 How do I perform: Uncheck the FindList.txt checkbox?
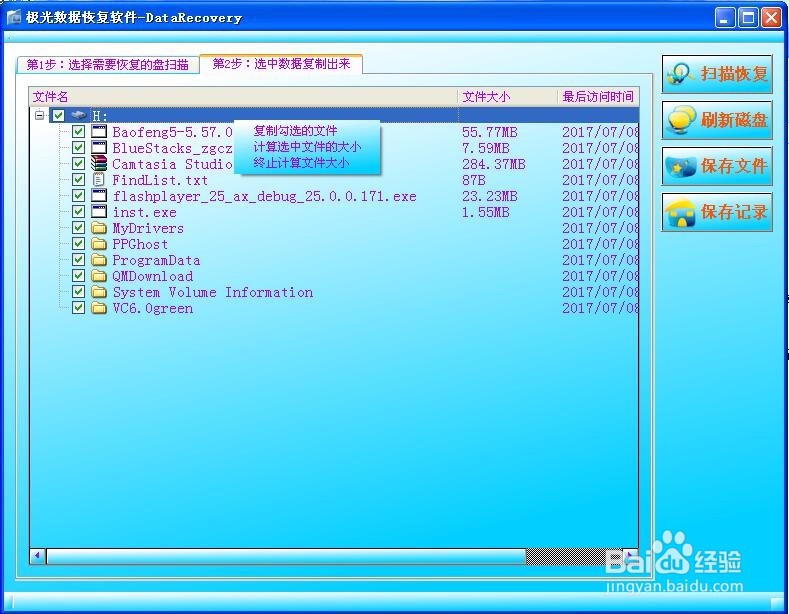(x=78, y=180)
